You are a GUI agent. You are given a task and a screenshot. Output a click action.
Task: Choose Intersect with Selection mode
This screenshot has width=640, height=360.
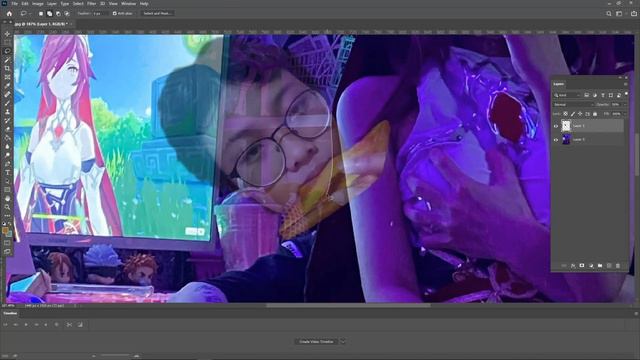[67, 13]
